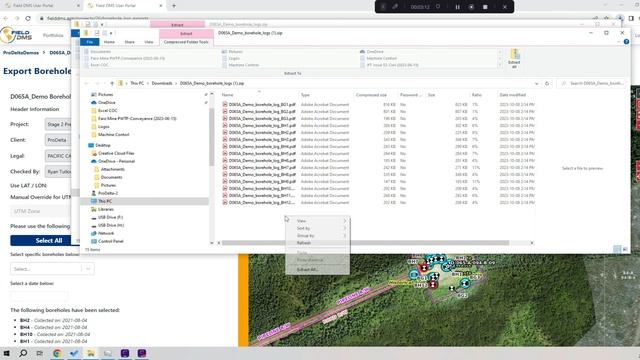Open Attachments folder under OneDrive
The image size is (640, 360).
[113, 169]
